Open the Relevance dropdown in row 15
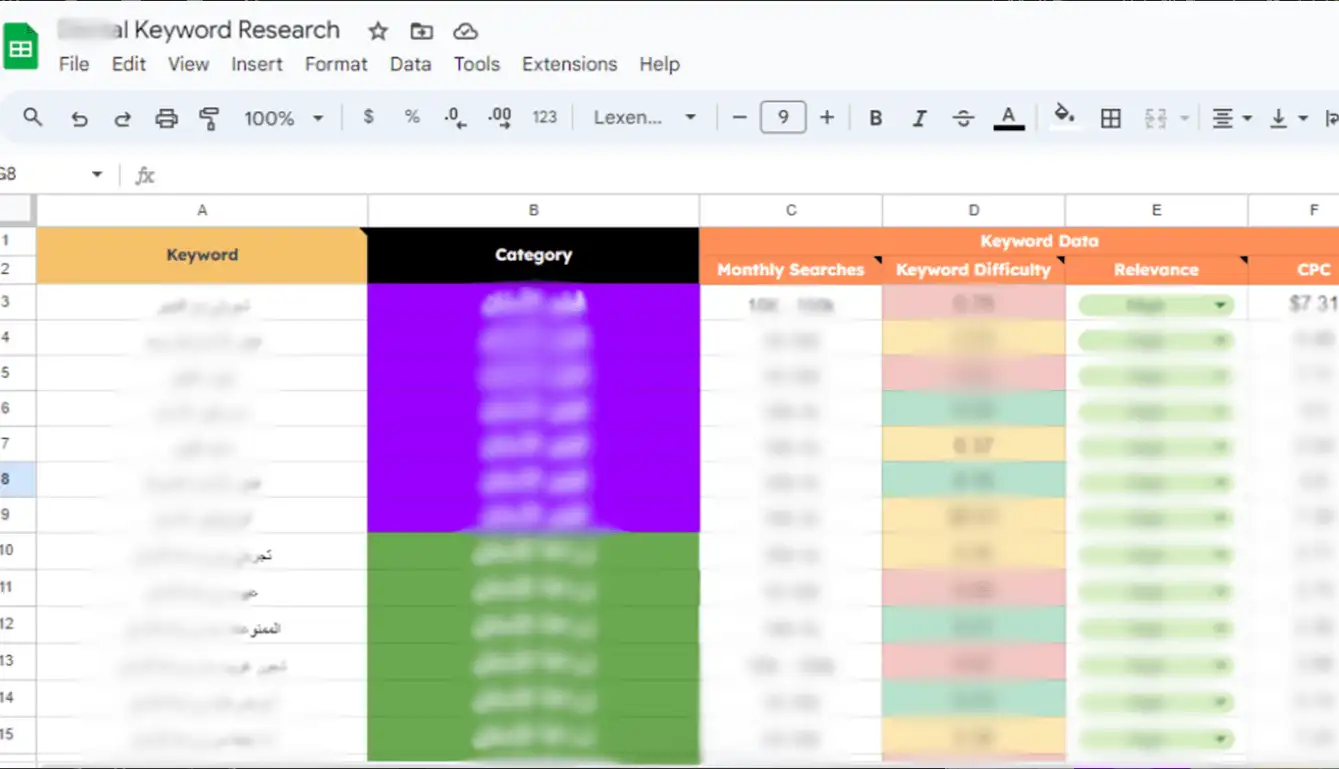The height and width of the screenshot is (769, 1339). (x=1220, y=739)
